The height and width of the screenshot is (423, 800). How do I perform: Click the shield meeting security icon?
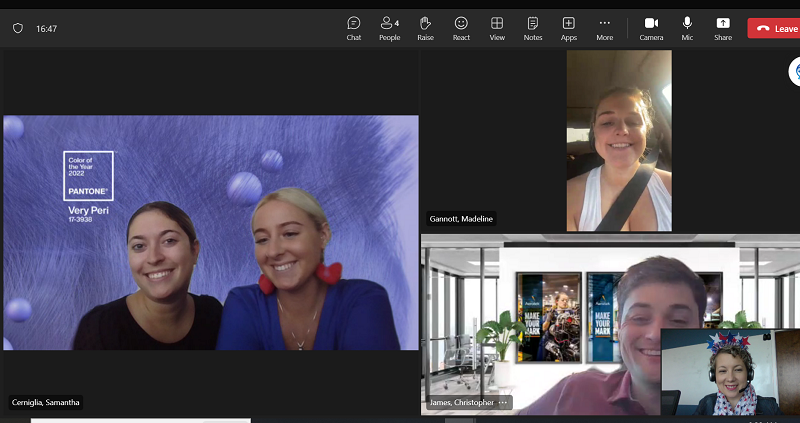(x=18, y=29)
